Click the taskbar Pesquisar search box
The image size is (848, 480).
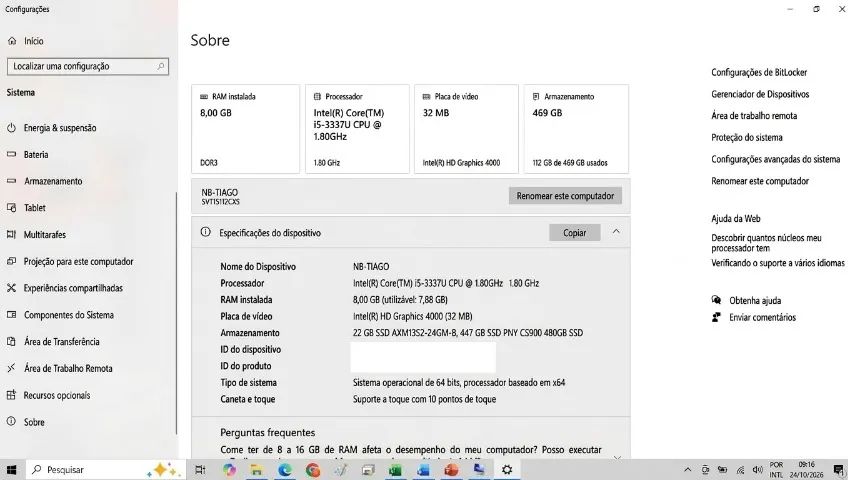tap(104, 470)
